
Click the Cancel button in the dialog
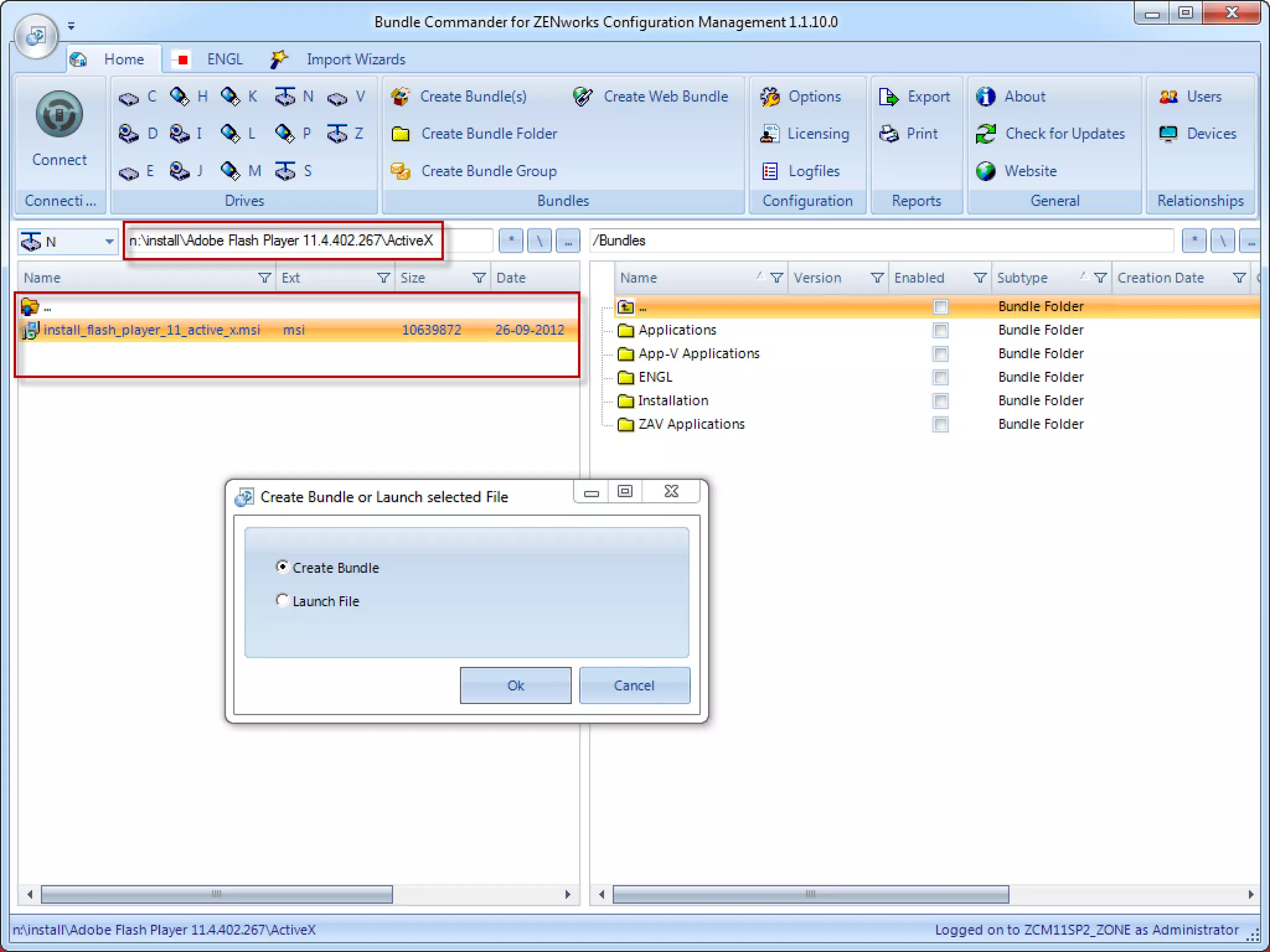point(634,685)
